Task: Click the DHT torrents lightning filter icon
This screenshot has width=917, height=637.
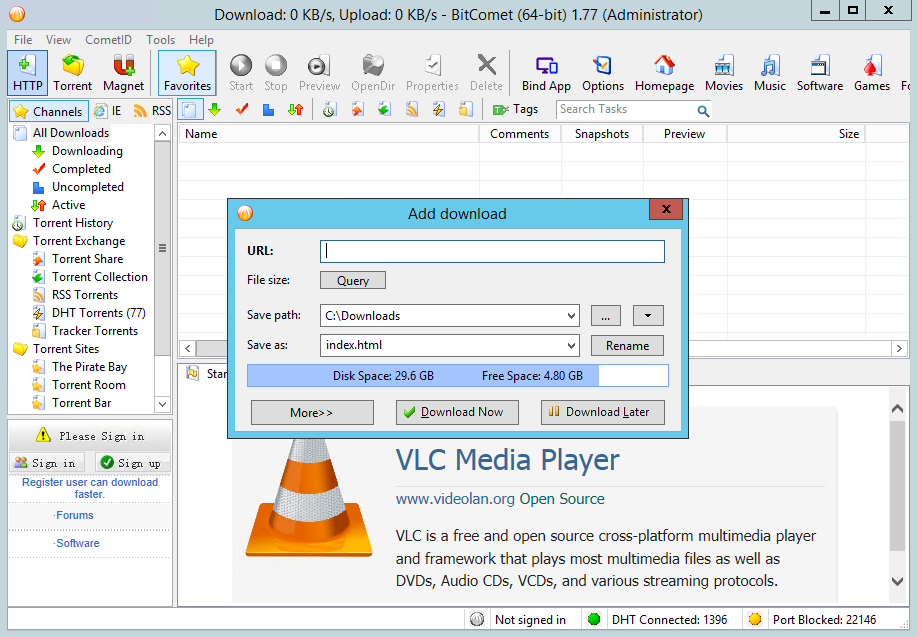Action: (x=439, y=109)
